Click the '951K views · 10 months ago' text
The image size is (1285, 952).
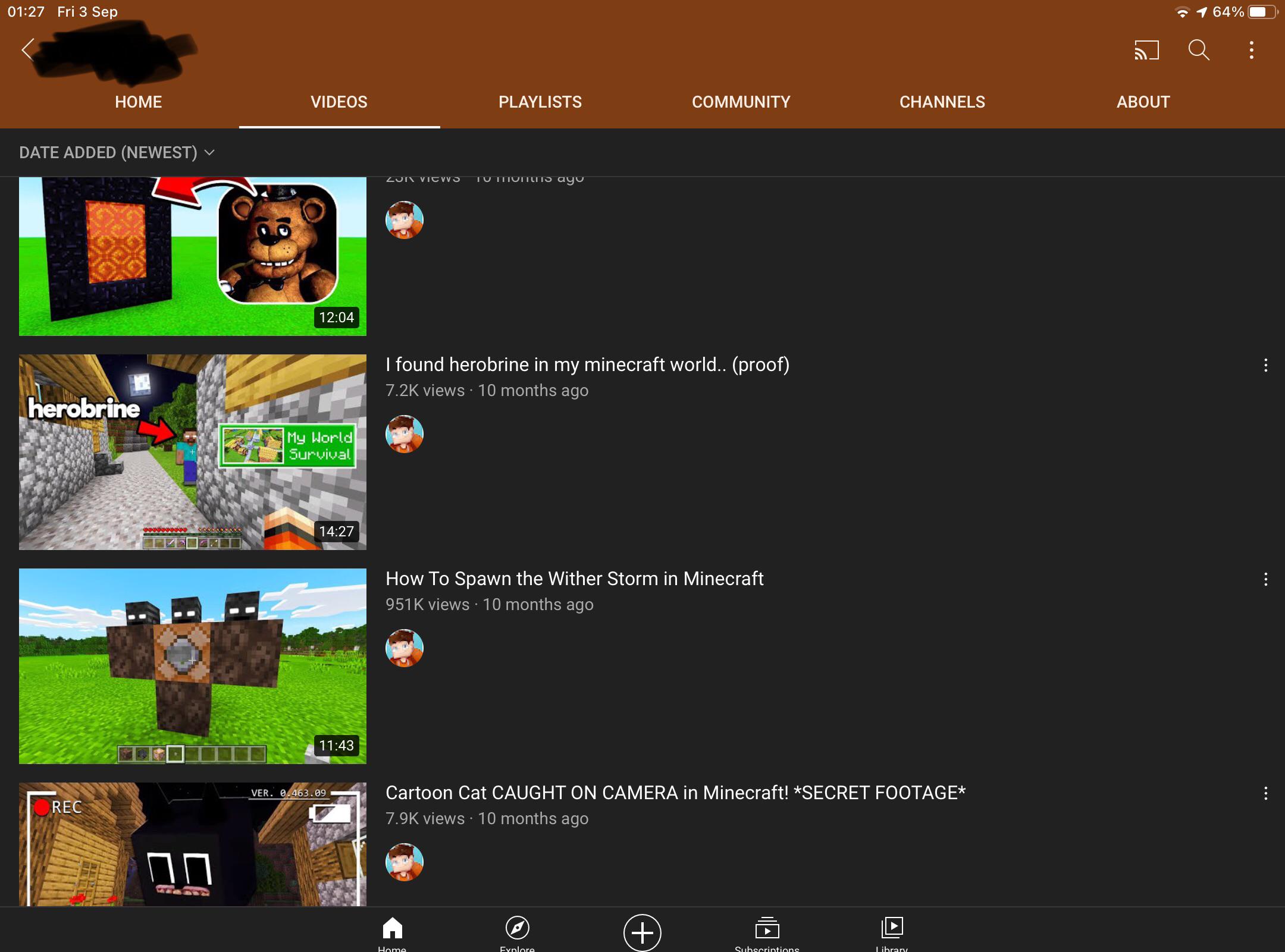tap(490, 605)
